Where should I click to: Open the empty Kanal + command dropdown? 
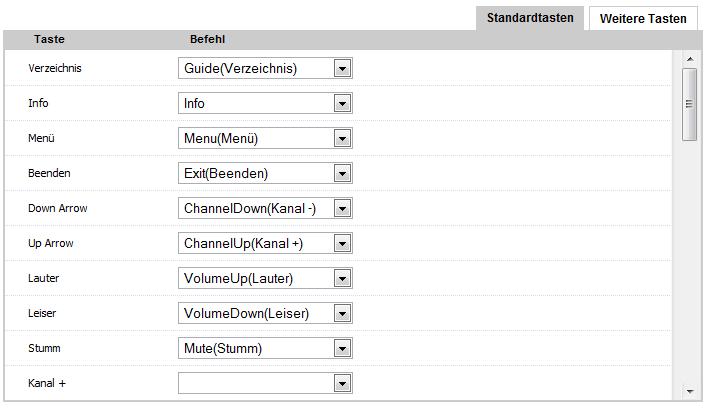(x=342, y=384)
